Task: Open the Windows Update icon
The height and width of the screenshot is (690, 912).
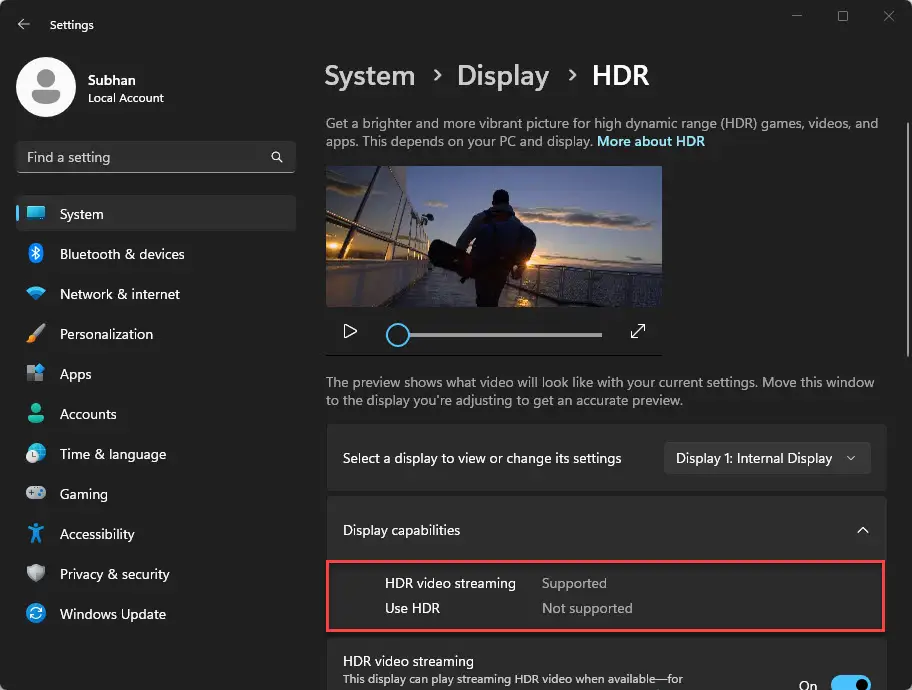Action: click(36, 614)
